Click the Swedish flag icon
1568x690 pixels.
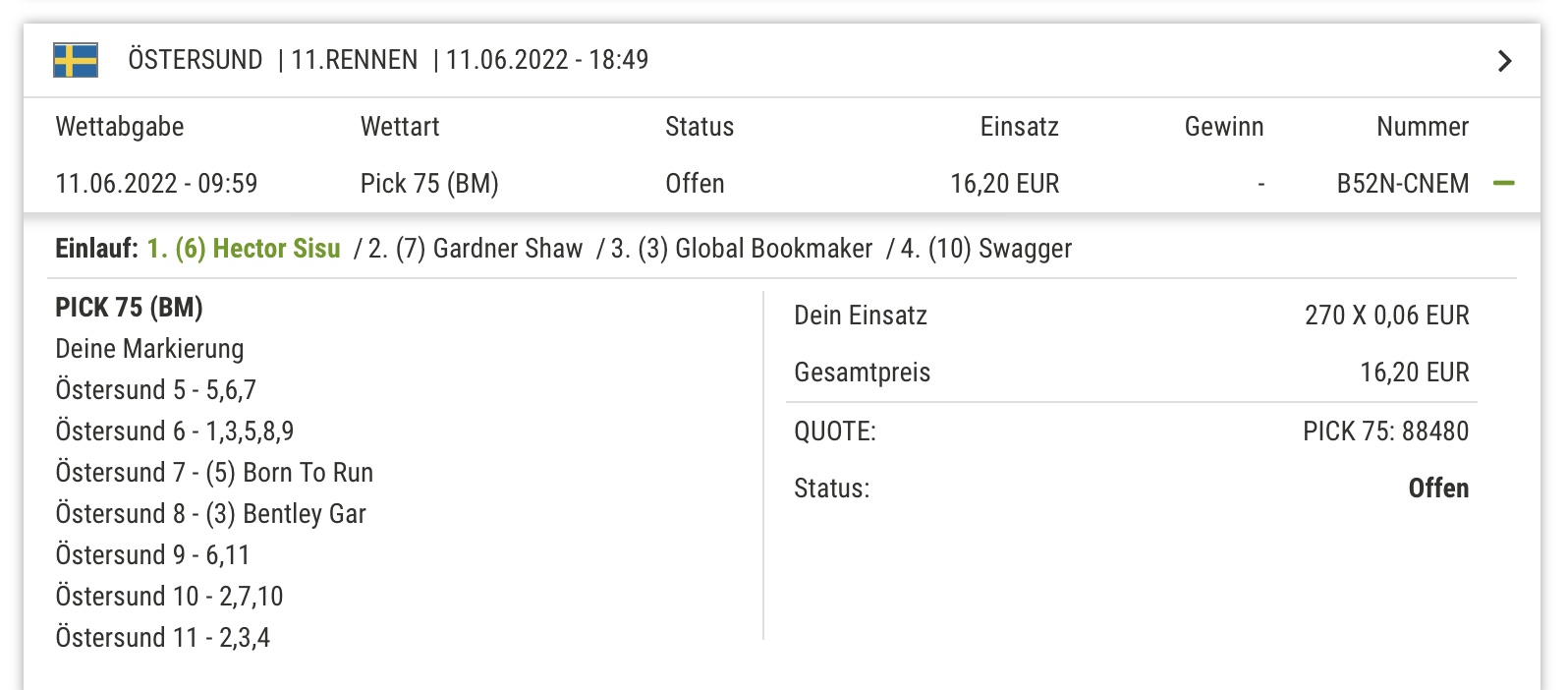(76, 60)
